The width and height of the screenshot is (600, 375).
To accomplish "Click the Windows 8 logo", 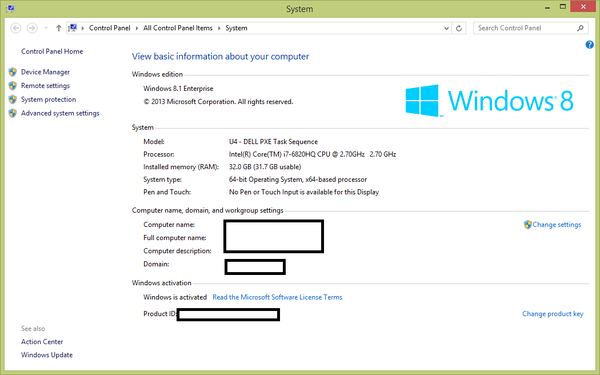I will (x=489, y=101).
